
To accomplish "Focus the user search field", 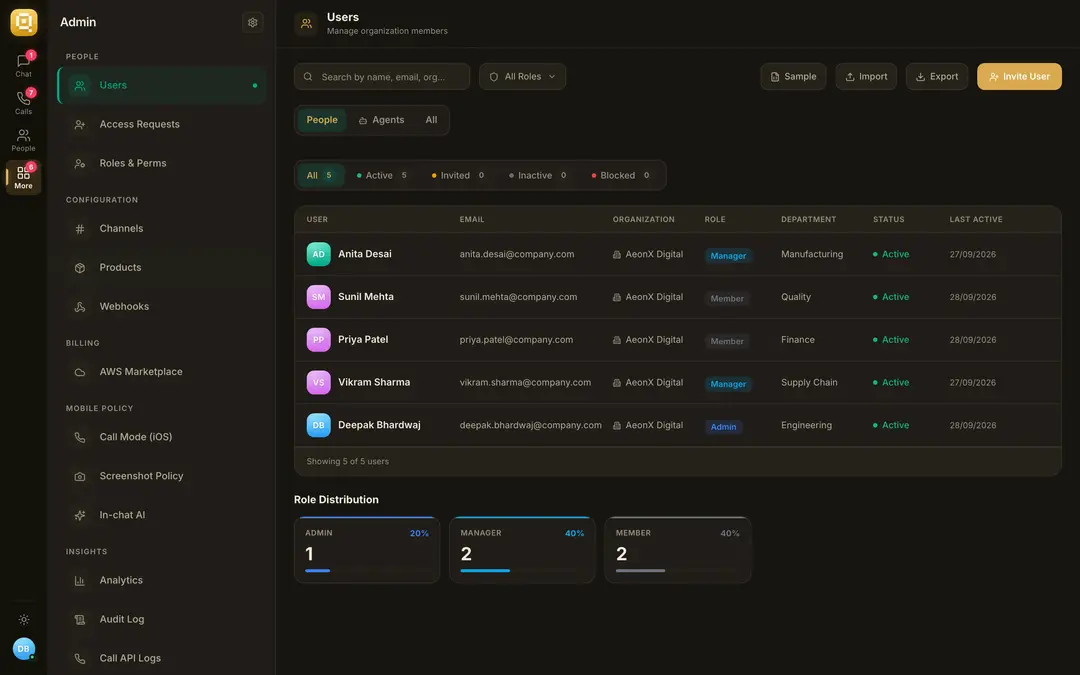I will 382,76.
